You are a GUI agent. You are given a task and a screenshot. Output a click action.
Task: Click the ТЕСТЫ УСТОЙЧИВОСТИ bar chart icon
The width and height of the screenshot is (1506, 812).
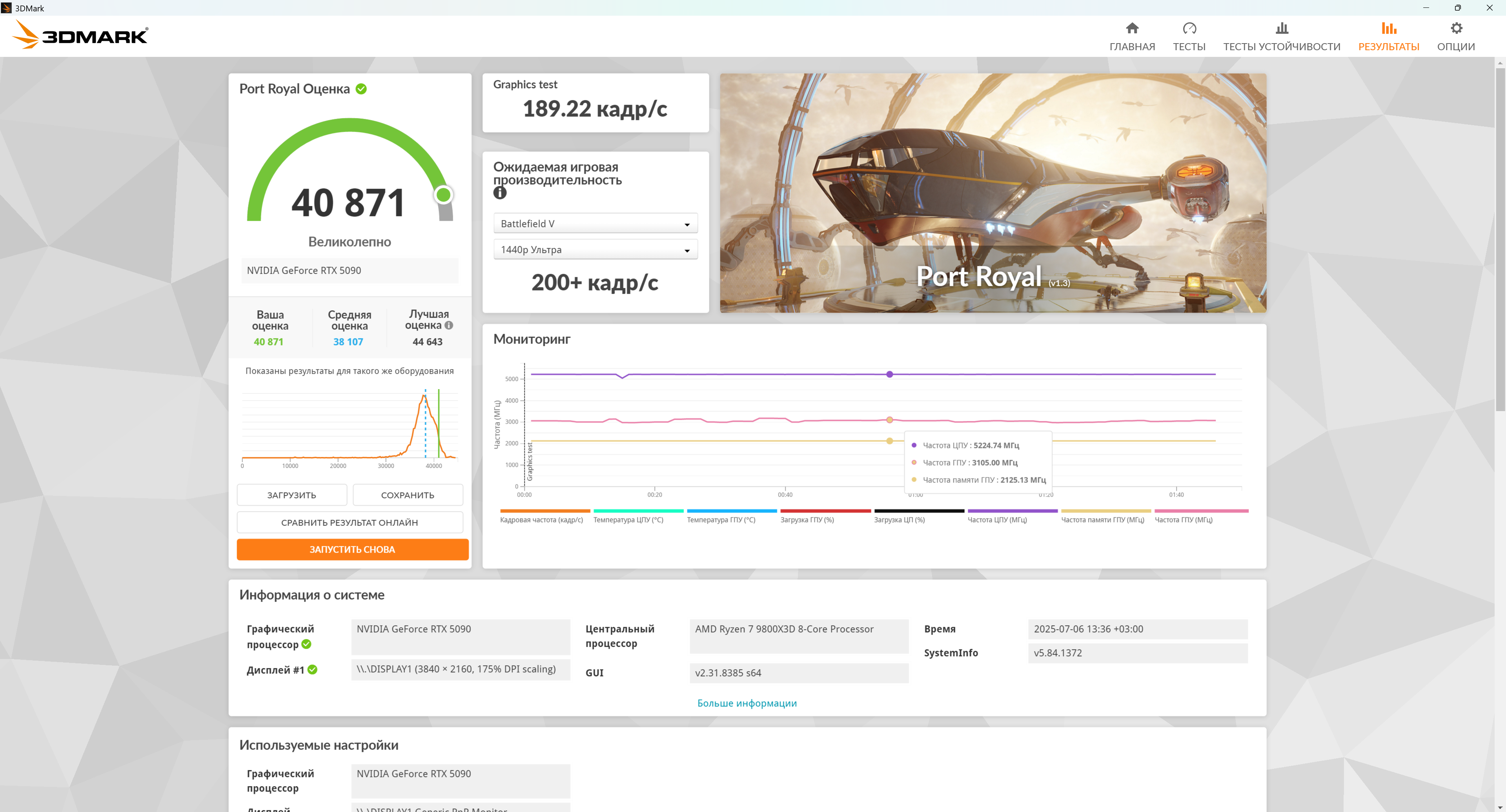pyautogui.click(x=1282, y=28)
